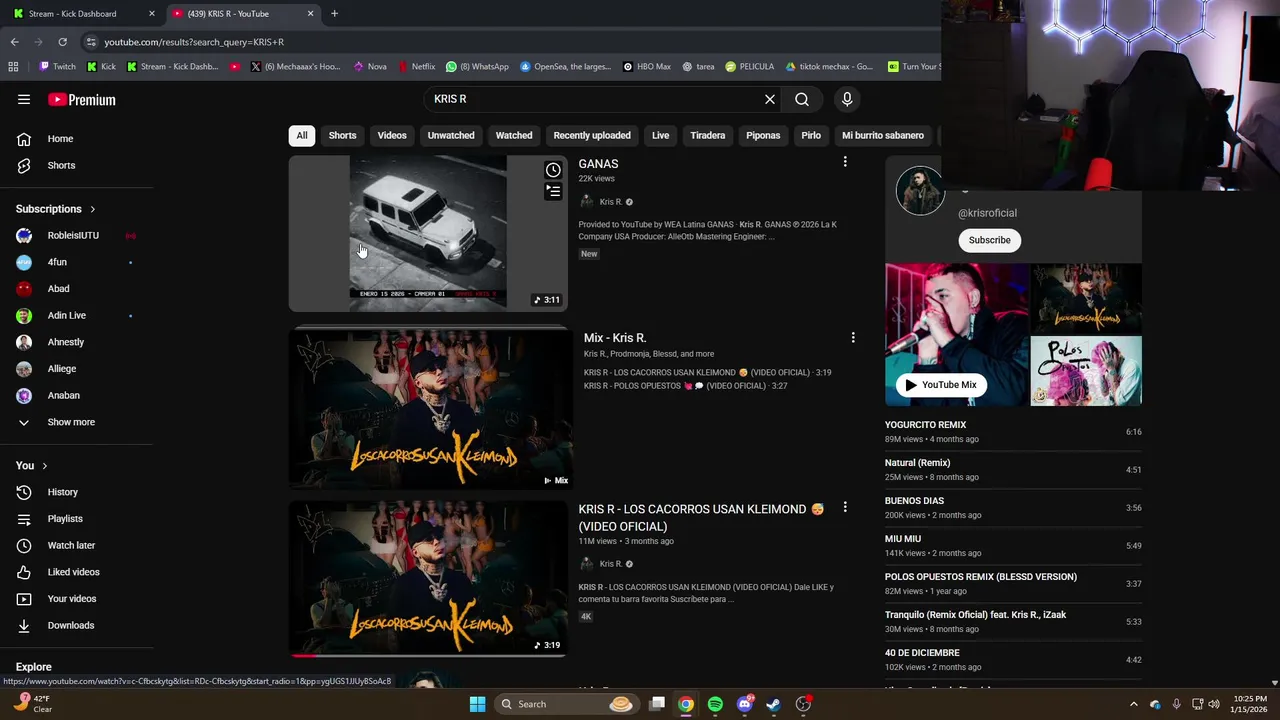Select the Videos filter chip
Viewport: 1280px width, 720px height.
(x=392, y=135)
